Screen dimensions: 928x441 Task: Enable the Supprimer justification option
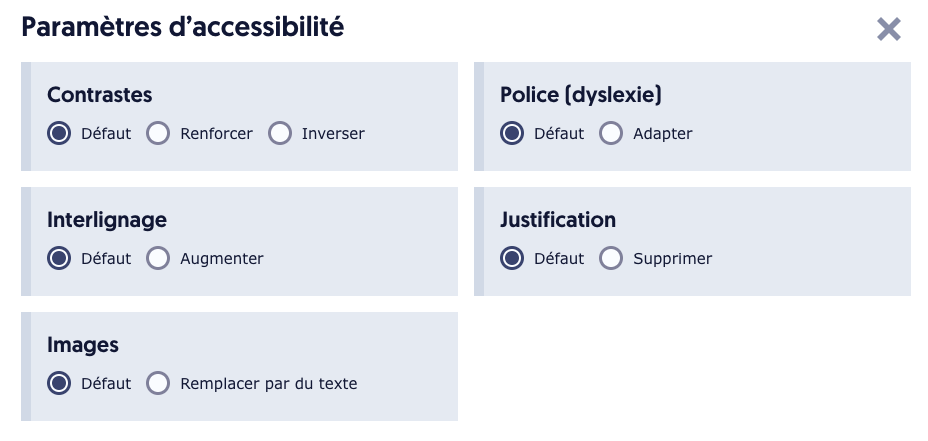611,258
